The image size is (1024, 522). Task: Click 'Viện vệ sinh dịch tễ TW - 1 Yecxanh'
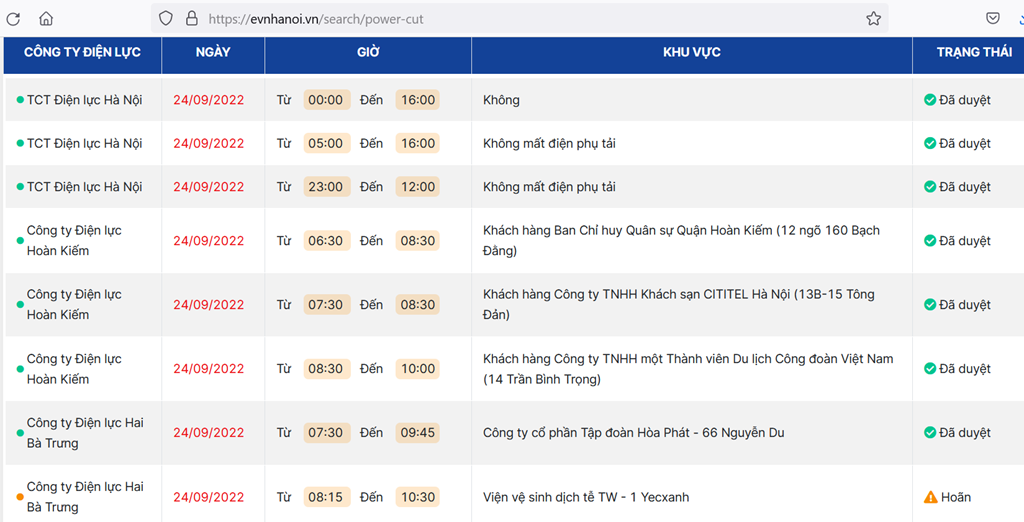pos(586,497)
